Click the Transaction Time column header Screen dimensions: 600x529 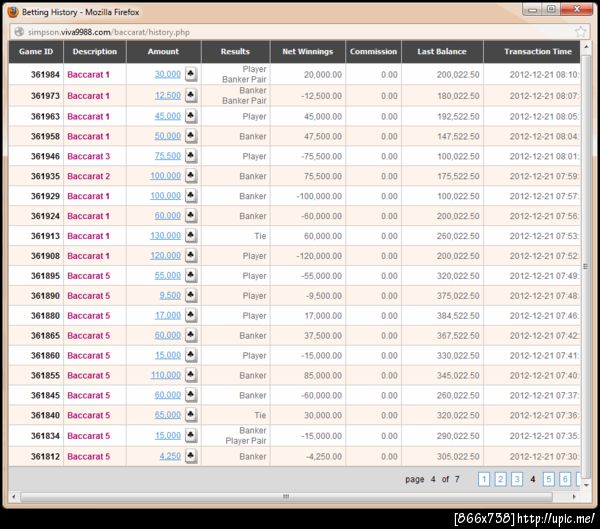tap(532, 52)
